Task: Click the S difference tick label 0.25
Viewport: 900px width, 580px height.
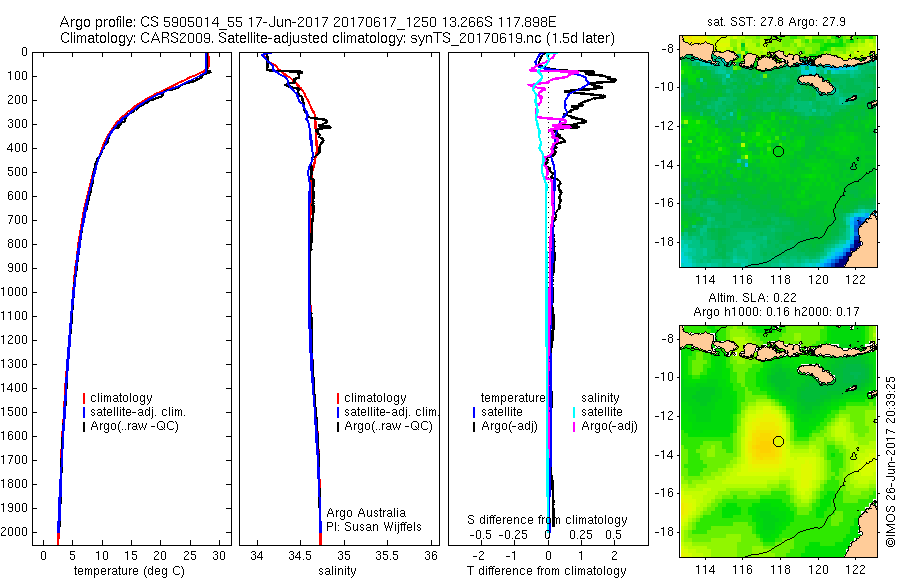Action: click(580, 535)
